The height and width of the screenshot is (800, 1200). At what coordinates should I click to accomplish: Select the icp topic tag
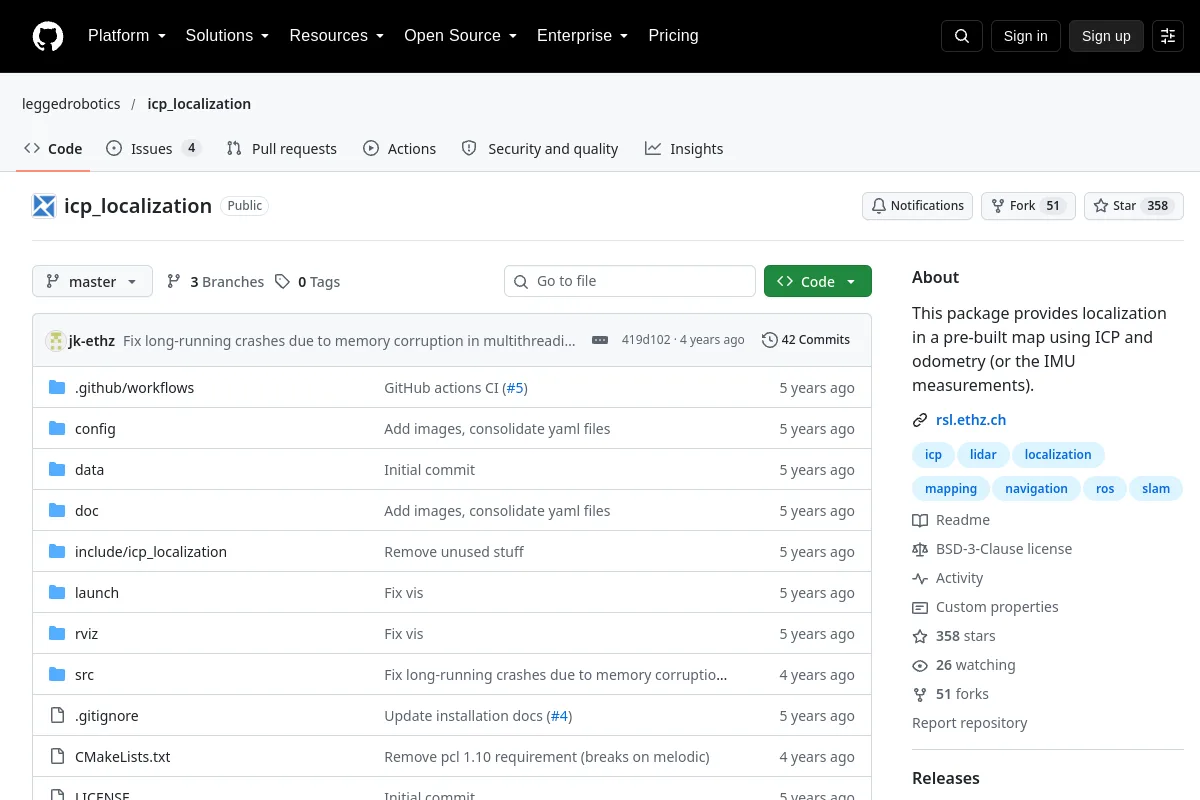point(933,455)
